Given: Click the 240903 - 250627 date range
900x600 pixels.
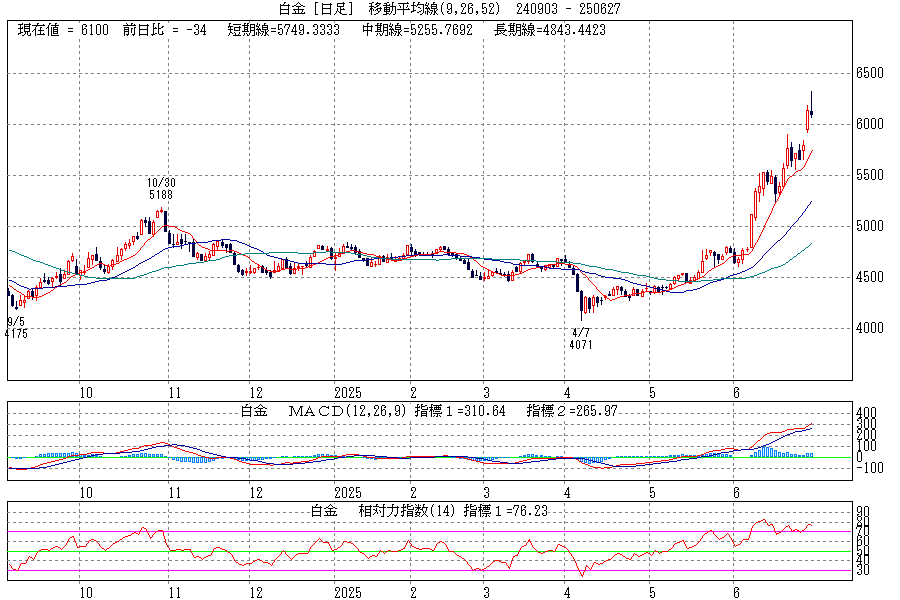Looking at the screenshot, I should (568, 9).
